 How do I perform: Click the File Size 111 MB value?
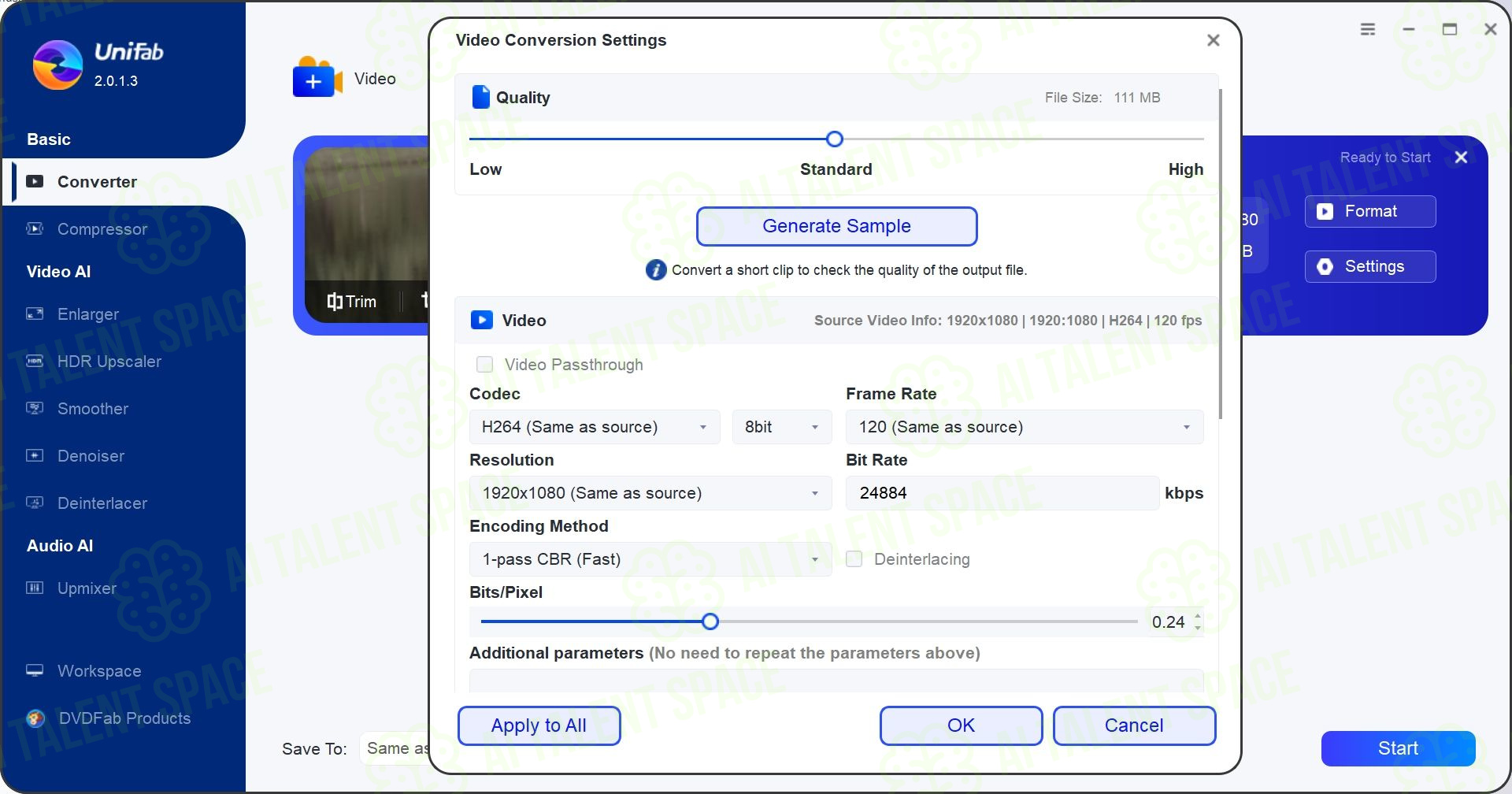1136,98
